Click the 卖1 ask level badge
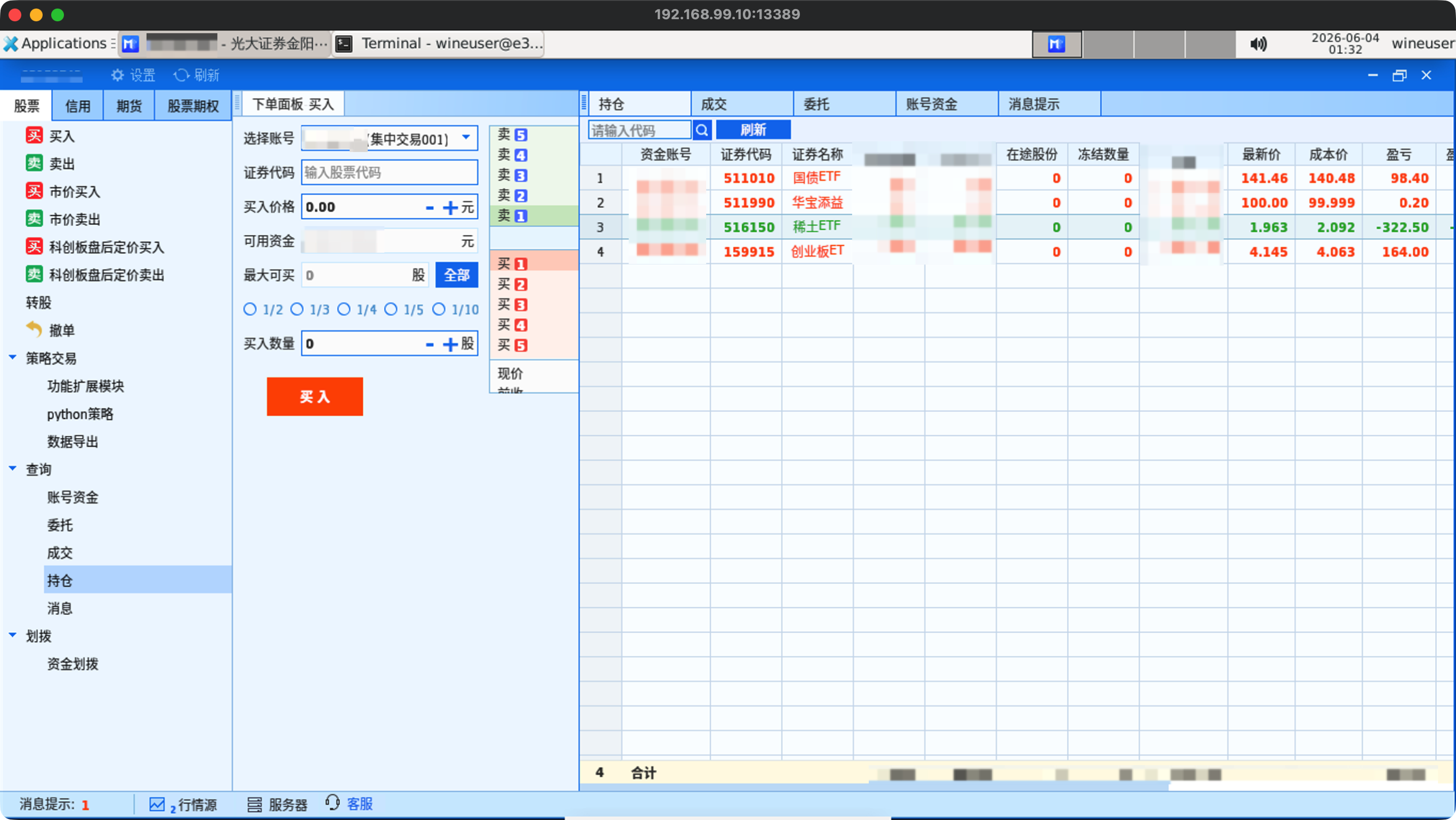Screen dimensions: 1456x820 pos(521,216)
